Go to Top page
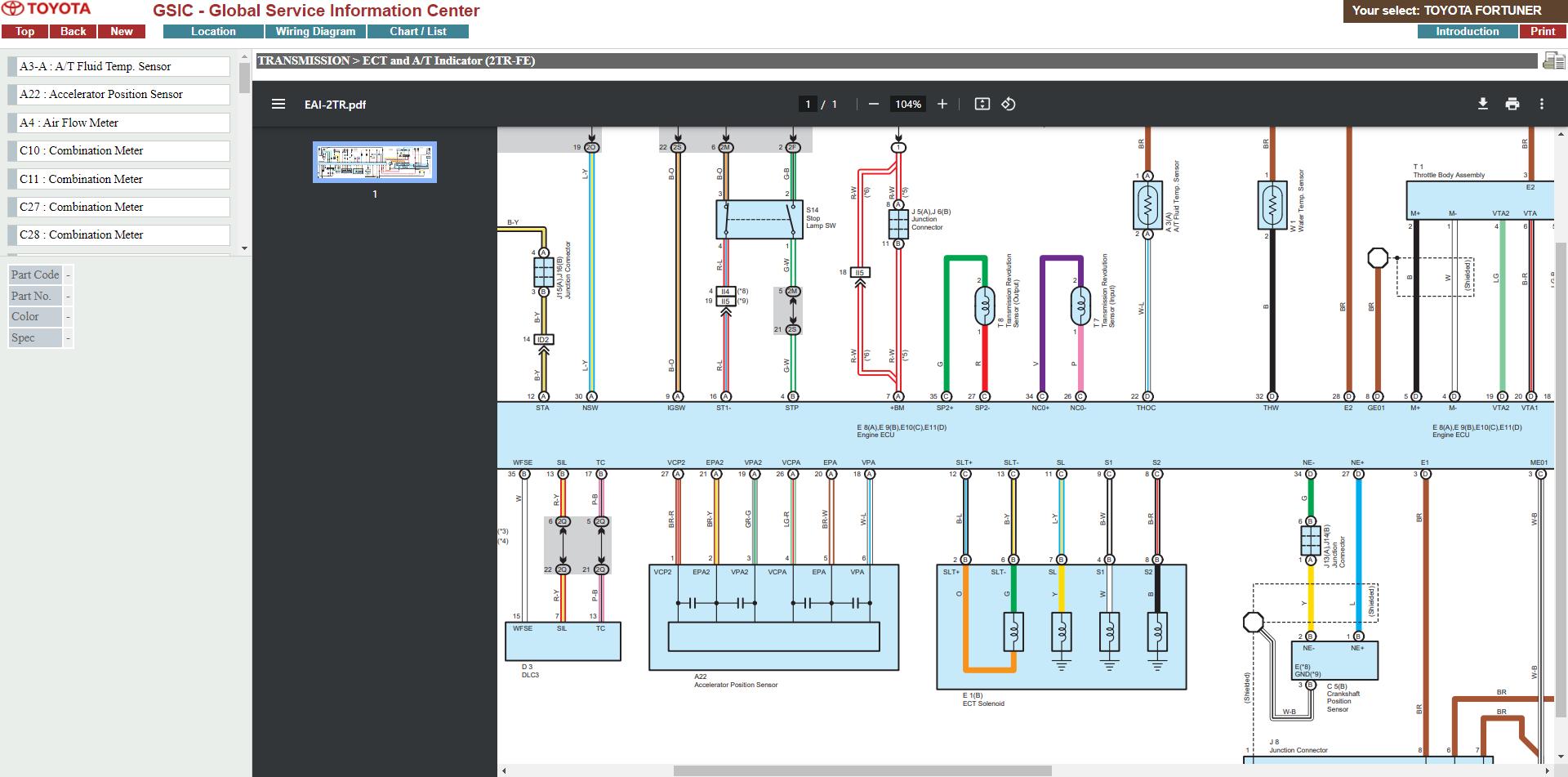1568x777 pixels. click(24, 31)
